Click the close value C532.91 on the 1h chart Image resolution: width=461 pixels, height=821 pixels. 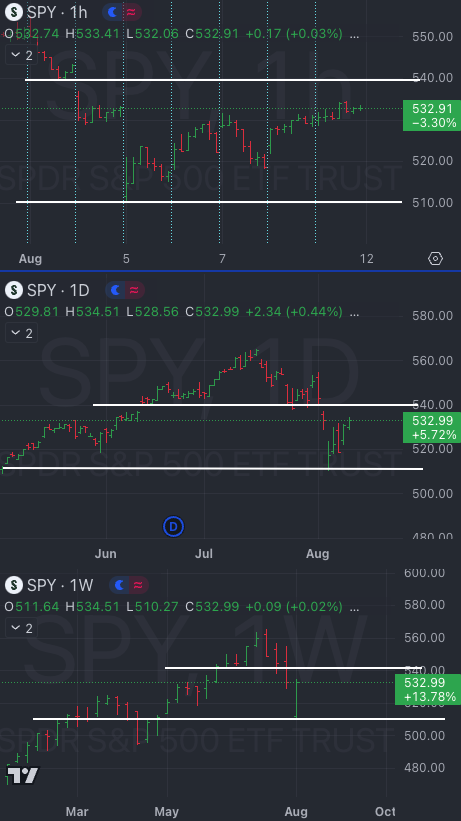(x=212, y=34)
